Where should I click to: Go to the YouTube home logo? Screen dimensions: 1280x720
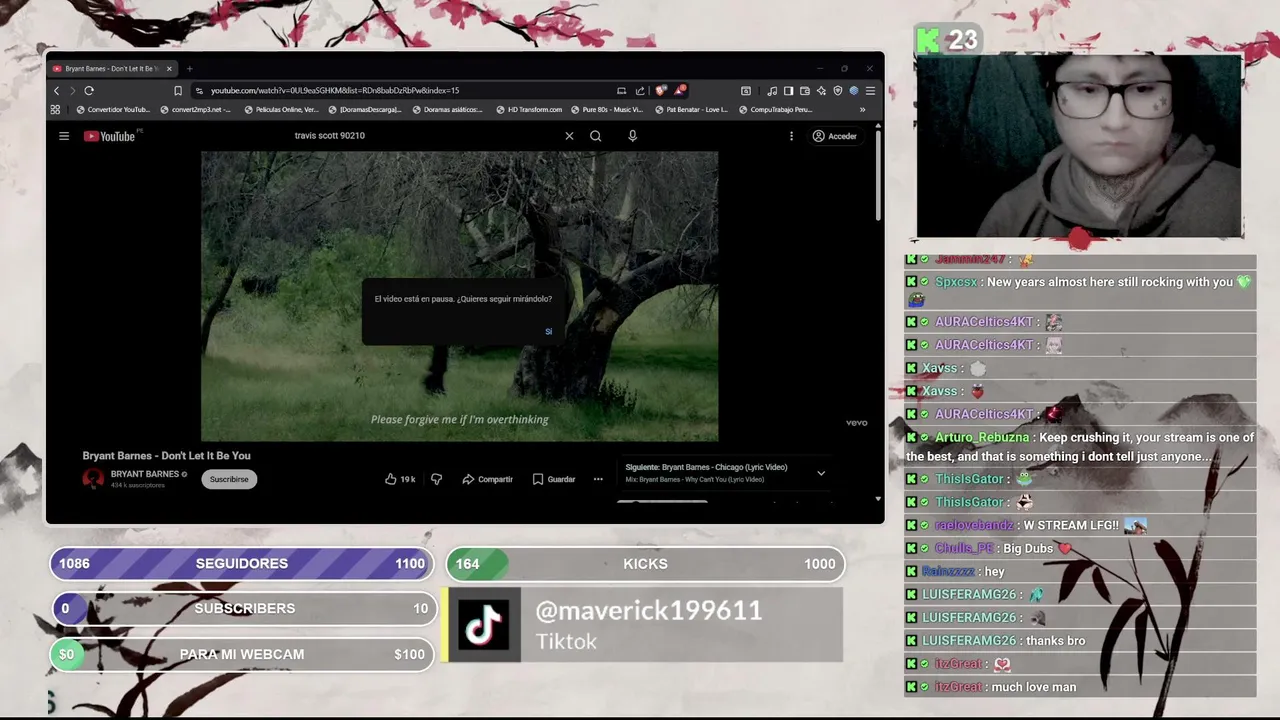coord(109,136)
